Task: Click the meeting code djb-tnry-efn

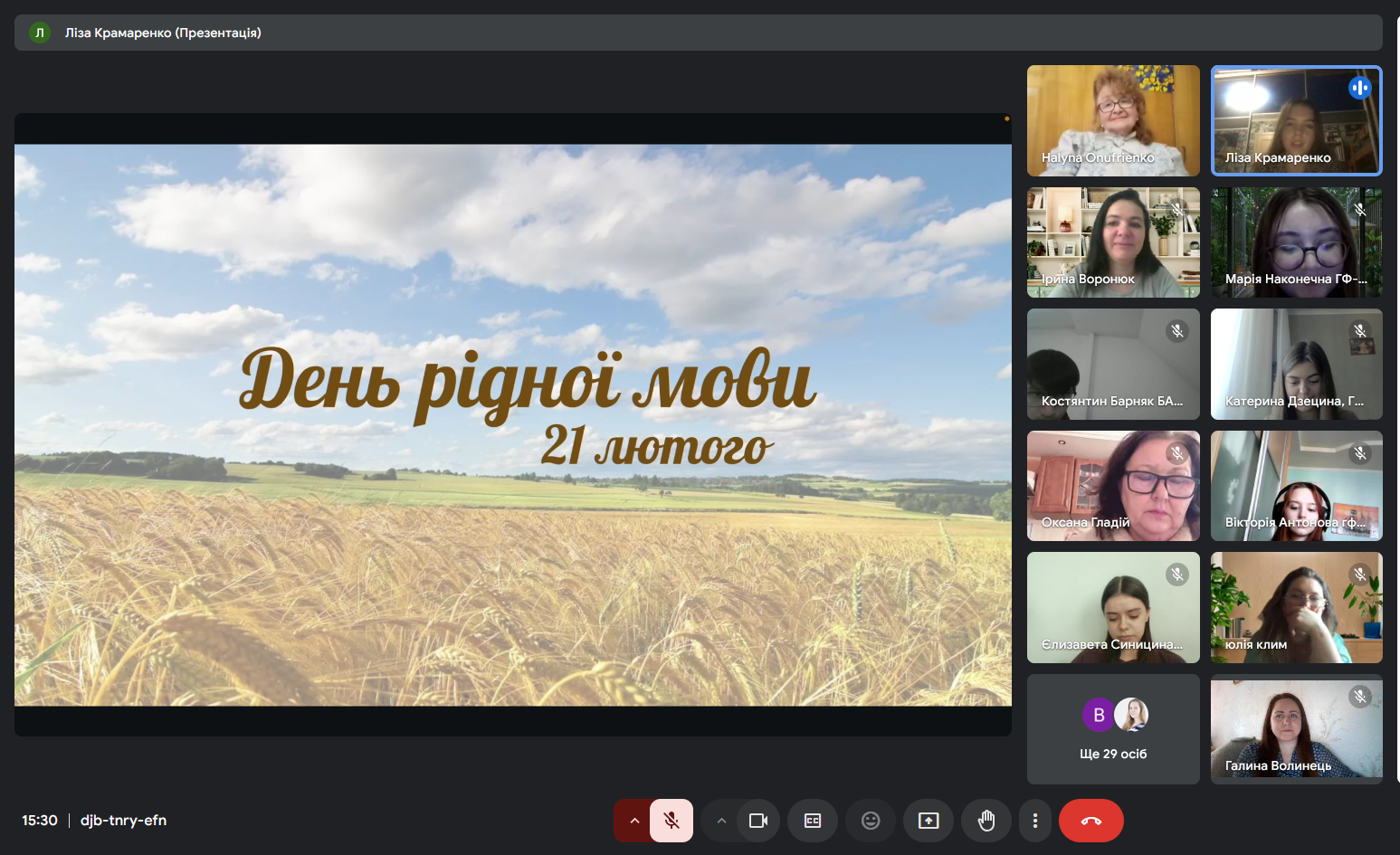Action: pyautogui.click(x=123, y=821)
